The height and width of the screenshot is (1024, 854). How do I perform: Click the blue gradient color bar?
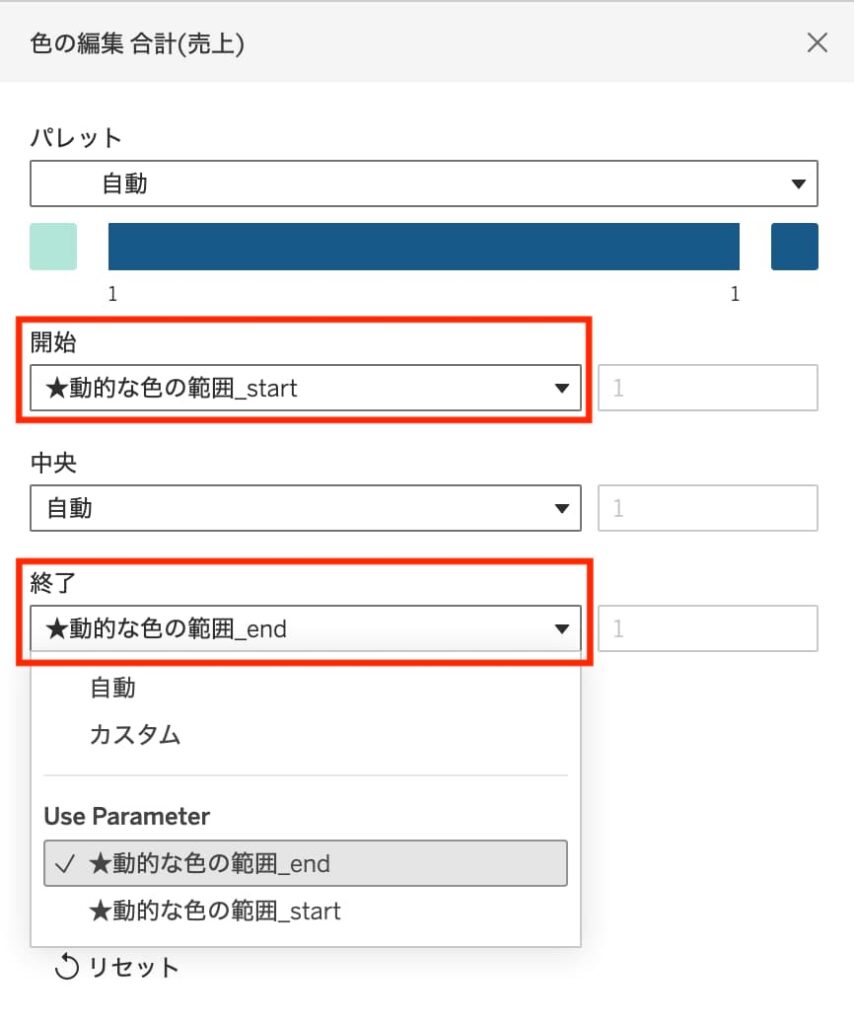(x=423, y=246)
